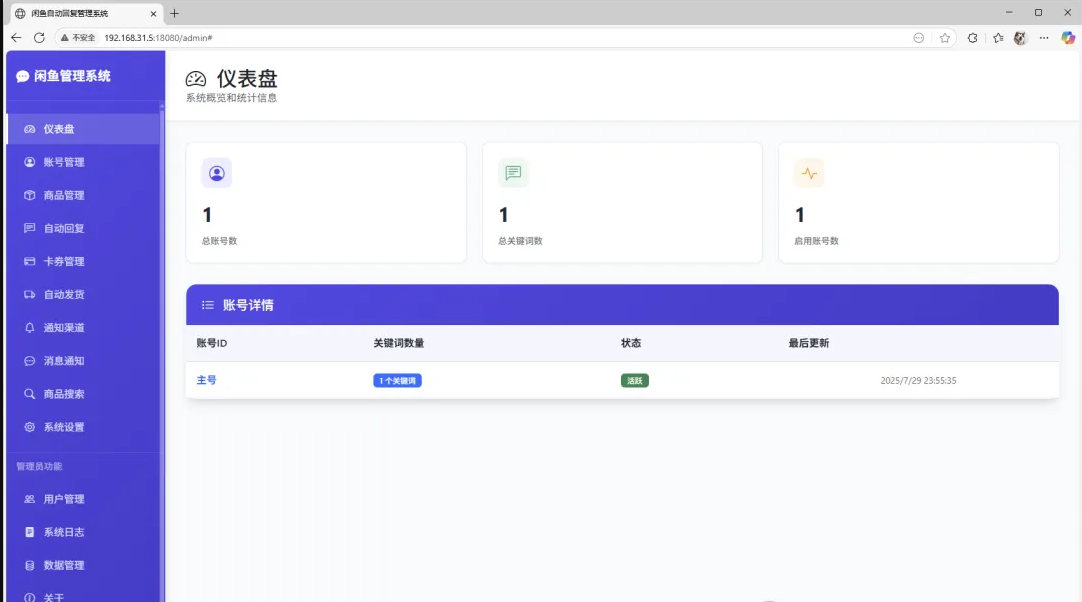This screenshot has width=1082, height=602.
Task: Open the browser extensions icon
Action: 973,37
